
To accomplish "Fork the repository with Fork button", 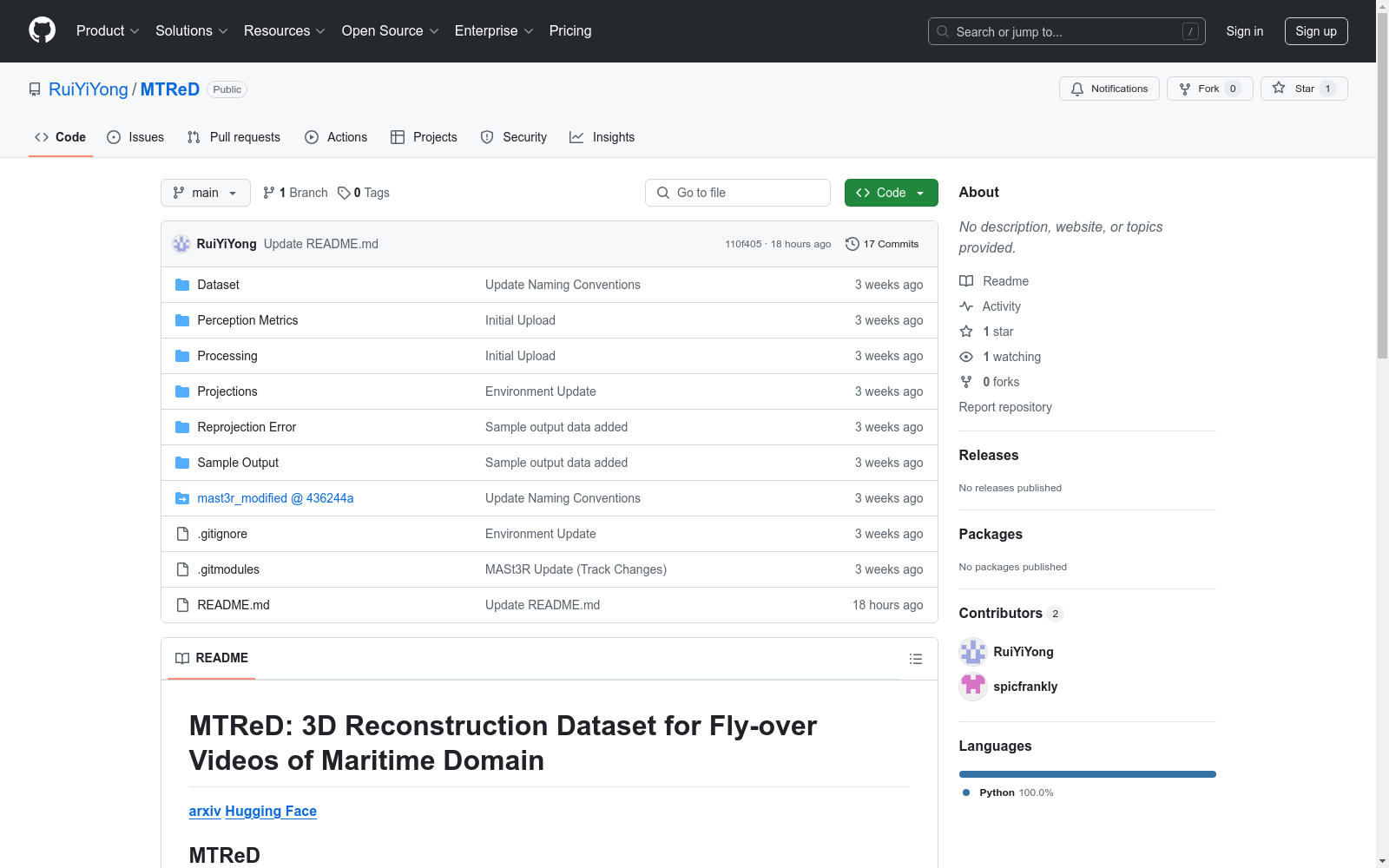I will click(1210, 89).
